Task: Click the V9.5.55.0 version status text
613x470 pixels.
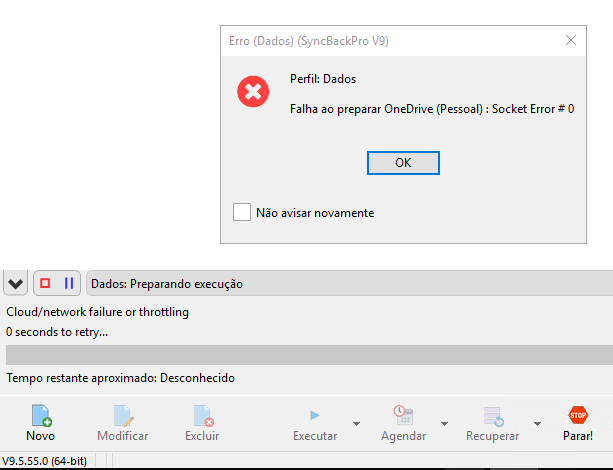Action: point(44,461)
